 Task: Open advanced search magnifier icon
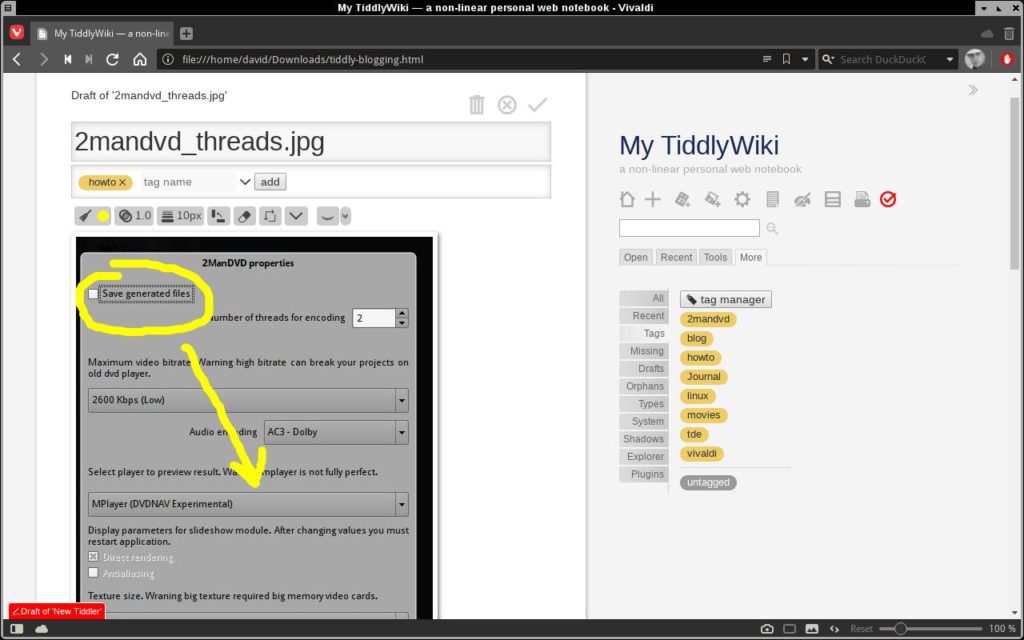(772, 228)
